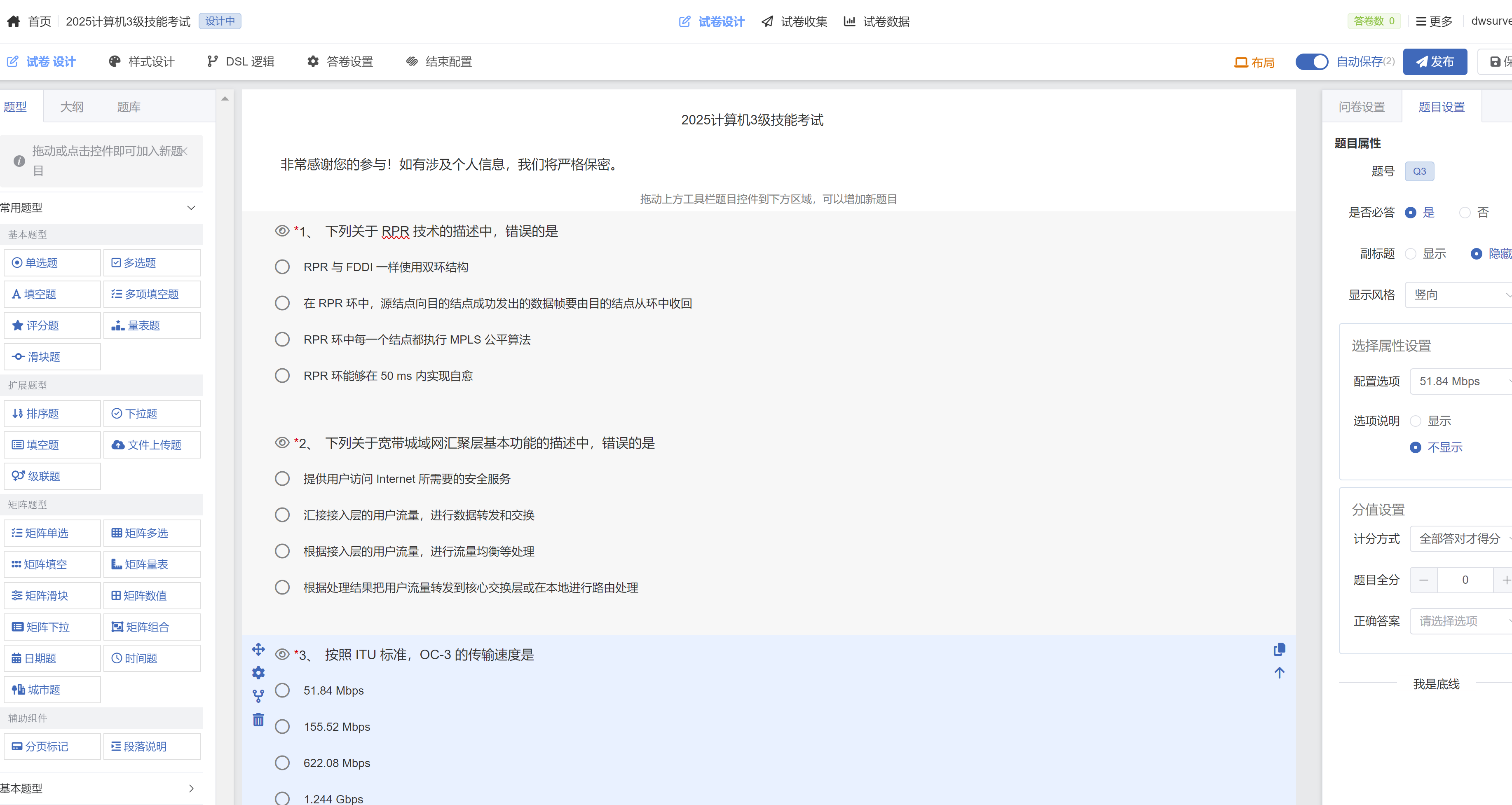The width and height of the screenshot is (1512, 805).
Task: Switch to the 问卷设置 panel tab
Action: [1362, 107]
